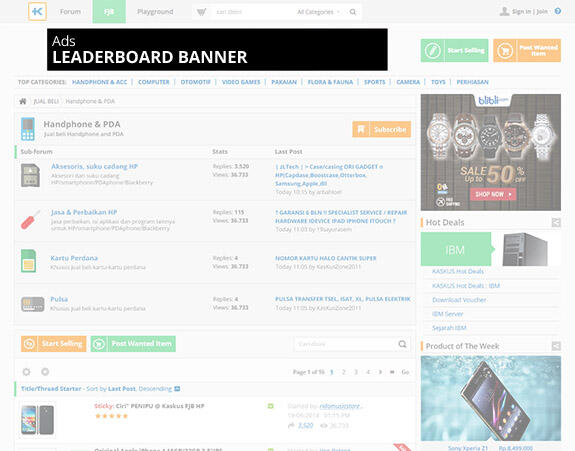
Task: Focus the Cari item search field
Action: 253,12
